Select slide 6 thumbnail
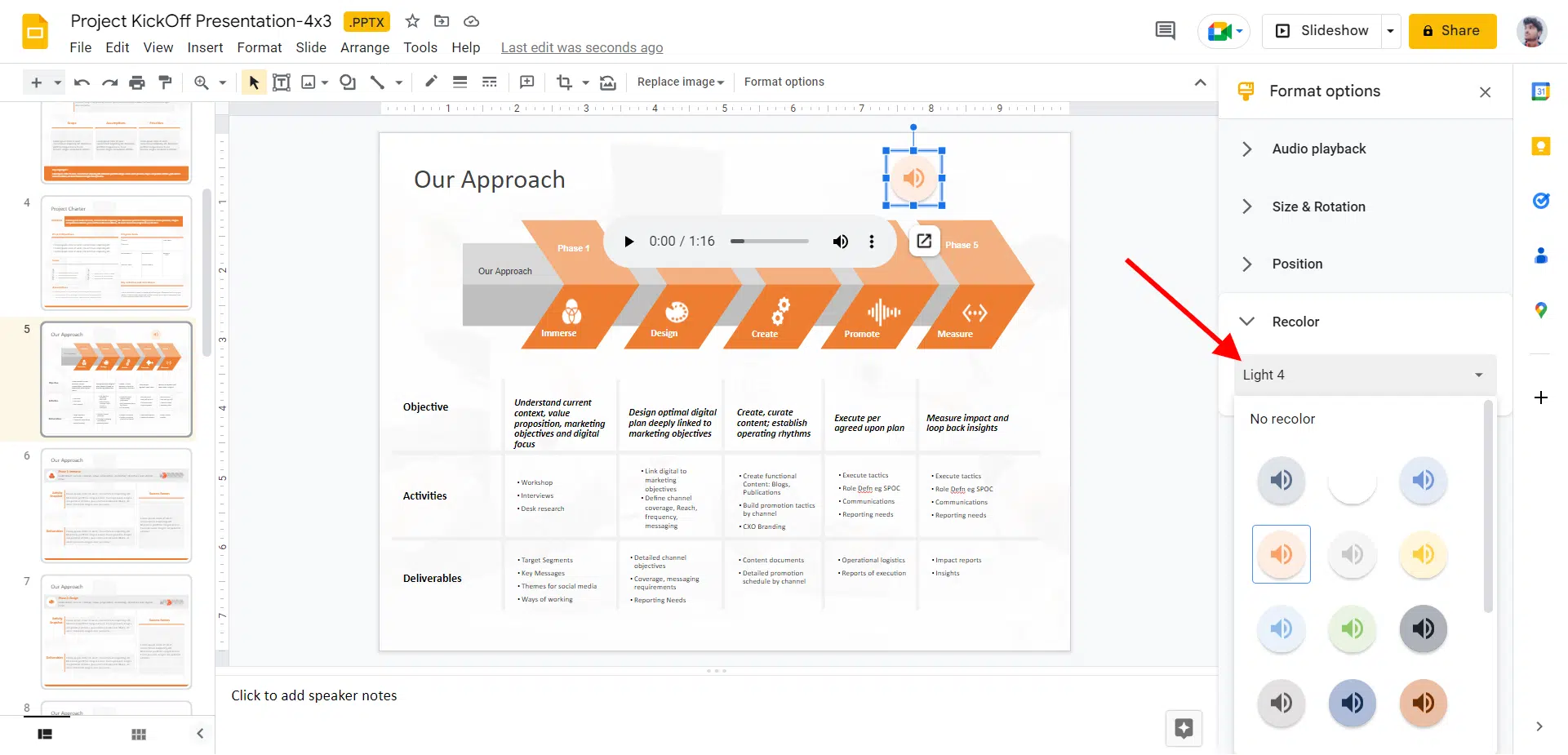Screen dimensions: 1568x755 [117, 505]
